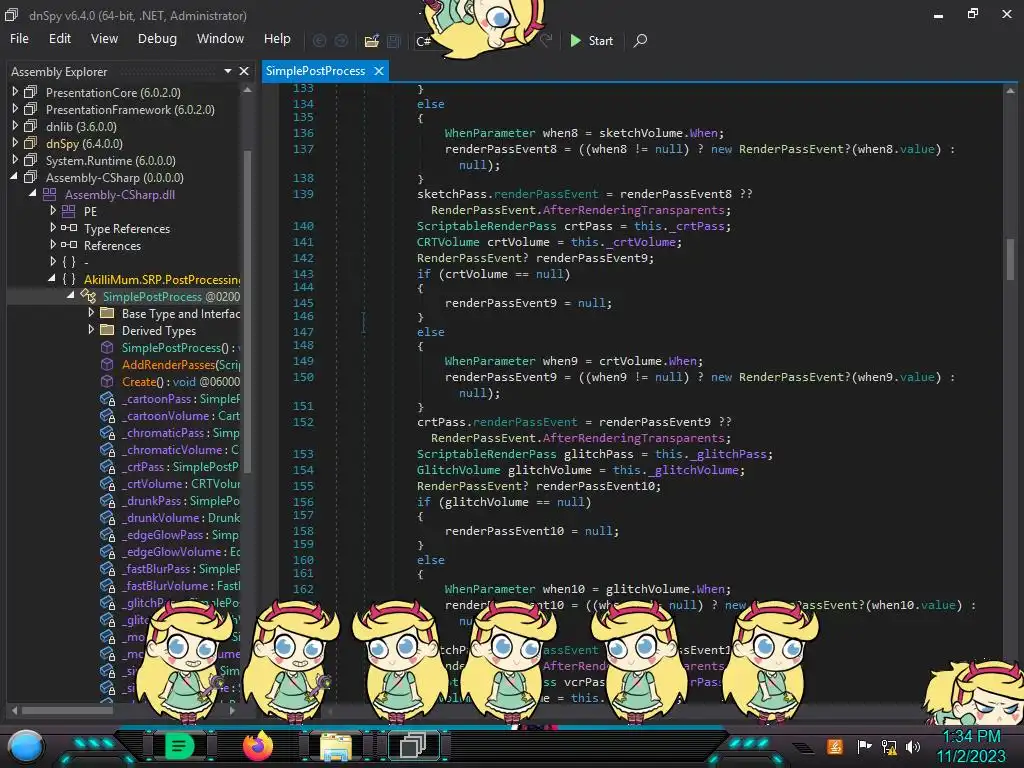Expand the PresentationCore (6.0.2.0) node
The width and height of the screenshot is (1024, 768).
[x=15, y=92]
